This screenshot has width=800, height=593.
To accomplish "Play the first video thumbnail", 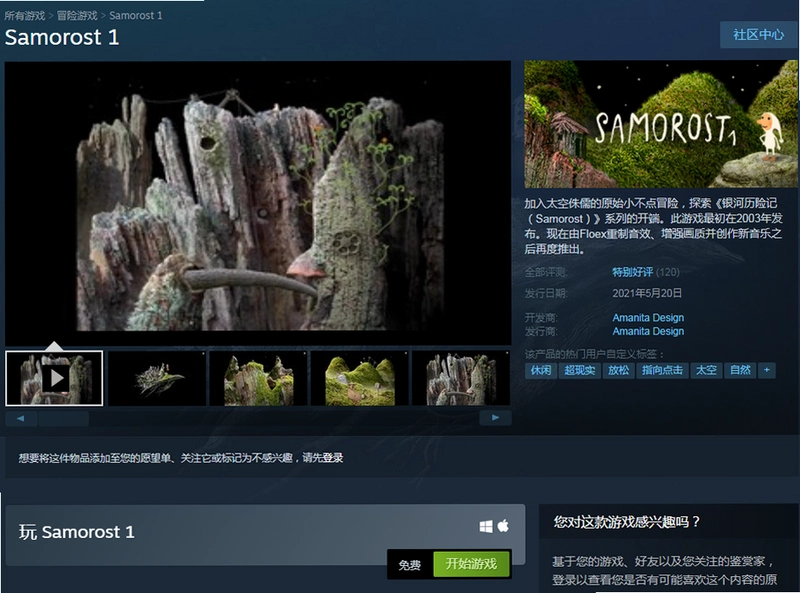I will [x=54, y=378].
